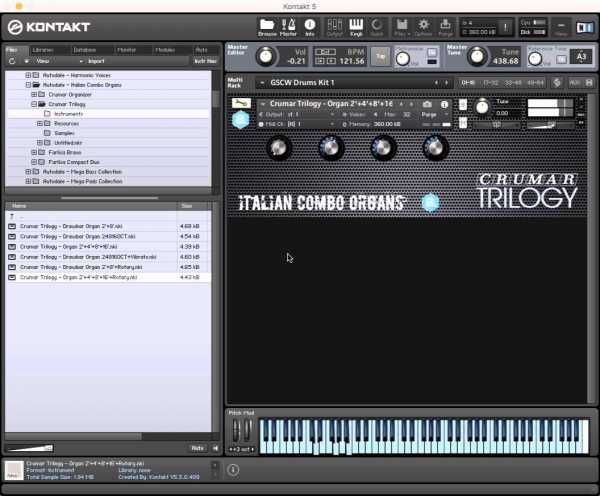Open the Quick-Load catalog icon
This screenshot has height=496, width=600.
coord(377,28)
